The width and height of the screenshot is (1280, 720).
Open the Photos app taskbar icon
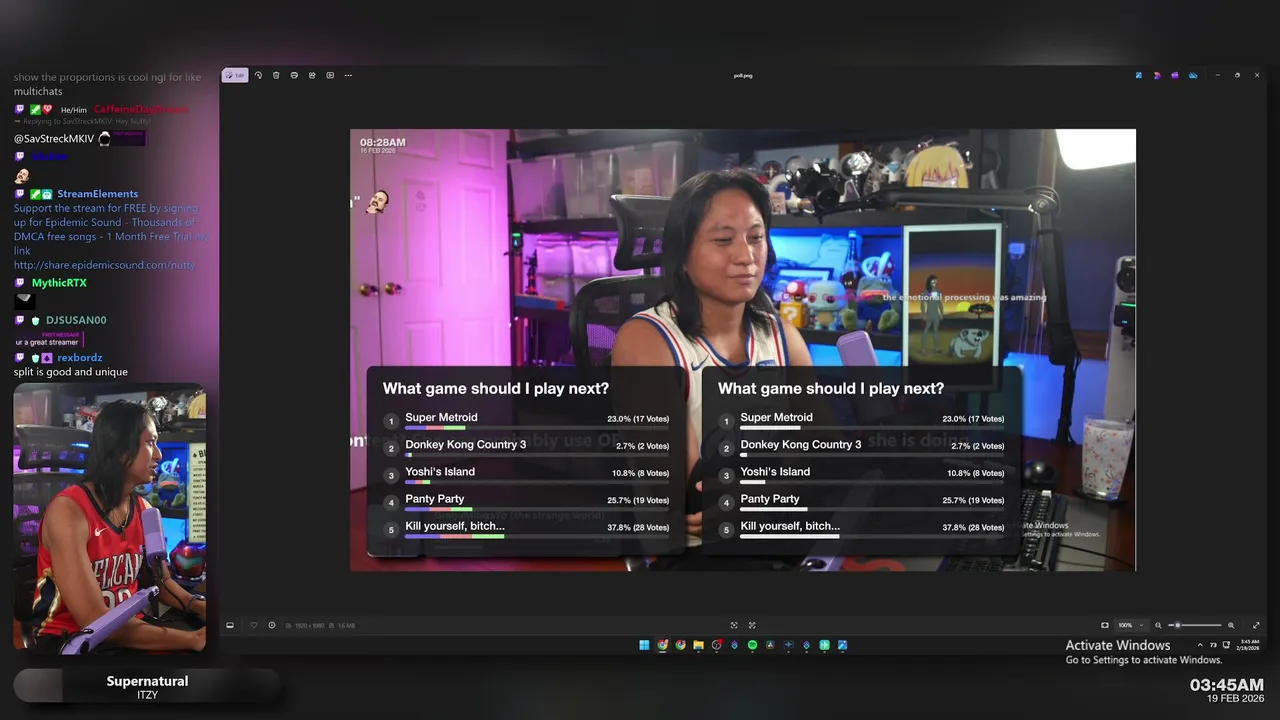(842, 645)
